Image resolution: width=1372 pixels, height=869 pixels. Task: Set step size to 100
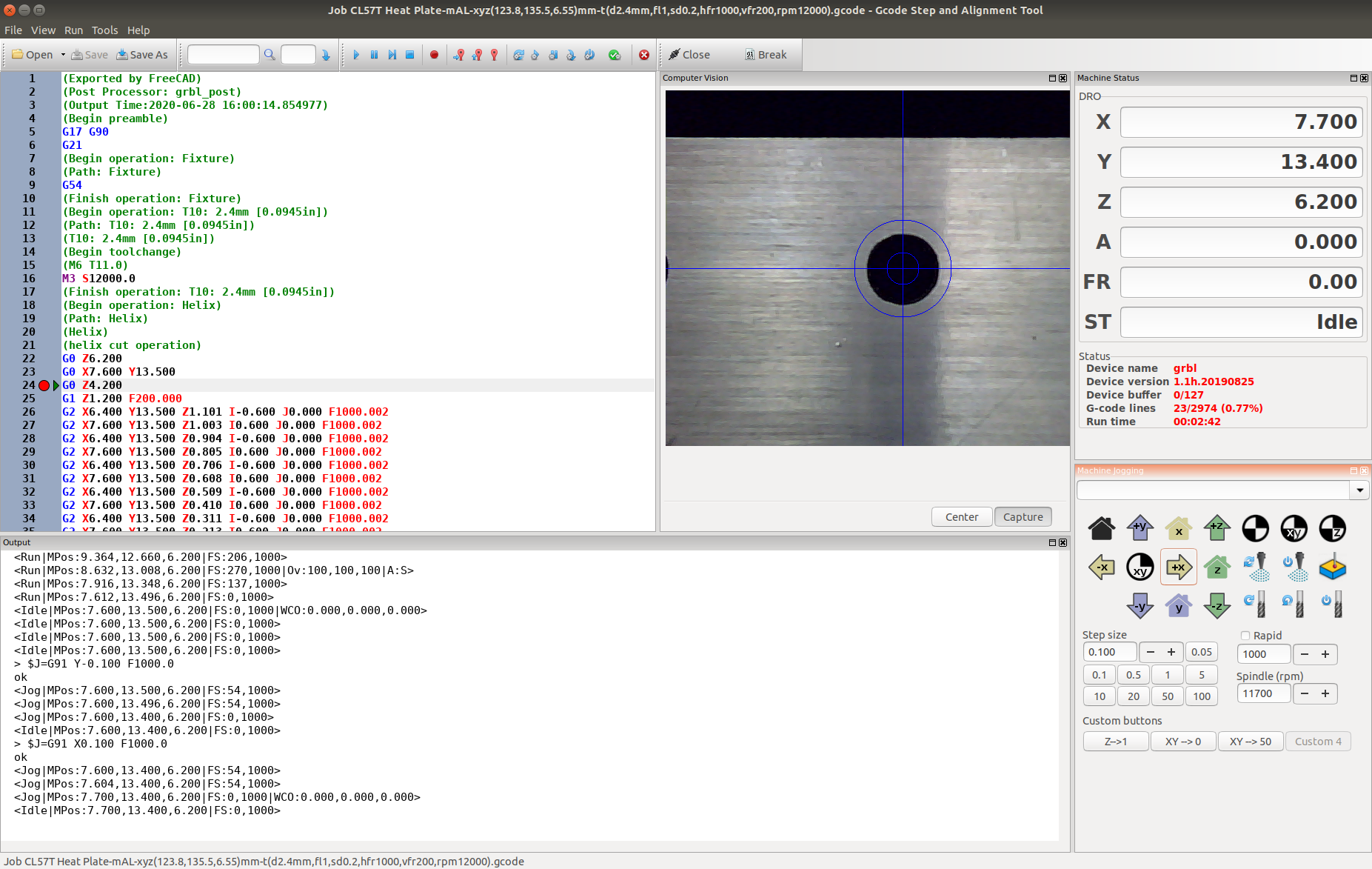point(1202,696)
